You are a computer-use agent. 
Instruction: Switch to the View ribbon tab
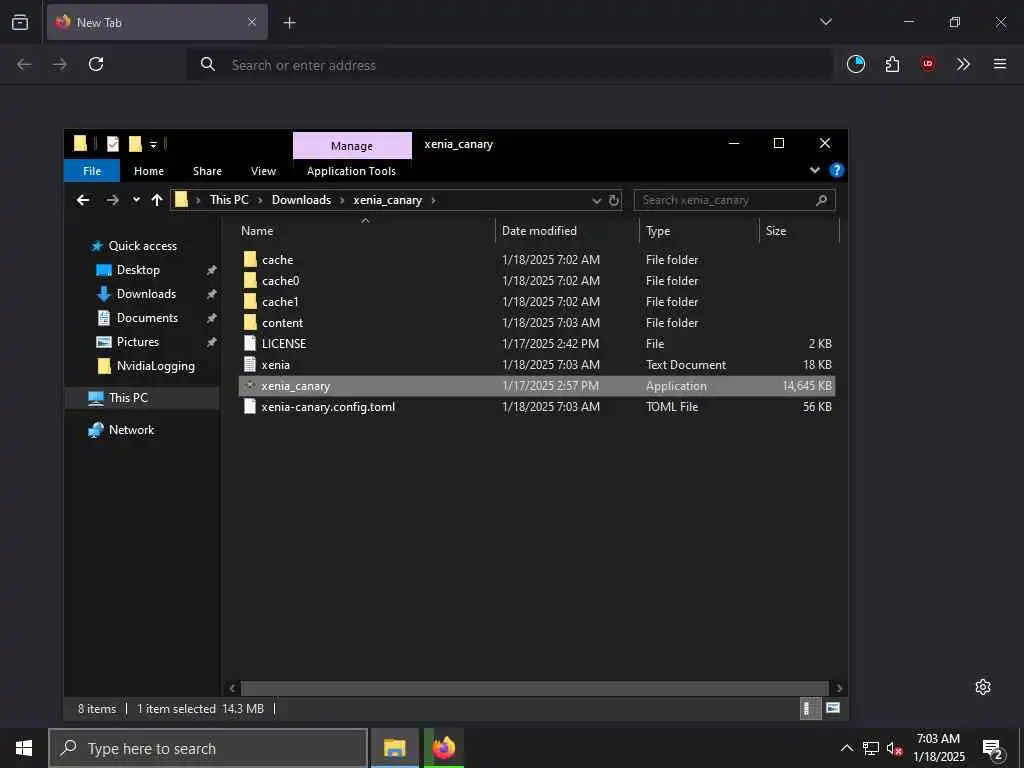click(263, 171)
